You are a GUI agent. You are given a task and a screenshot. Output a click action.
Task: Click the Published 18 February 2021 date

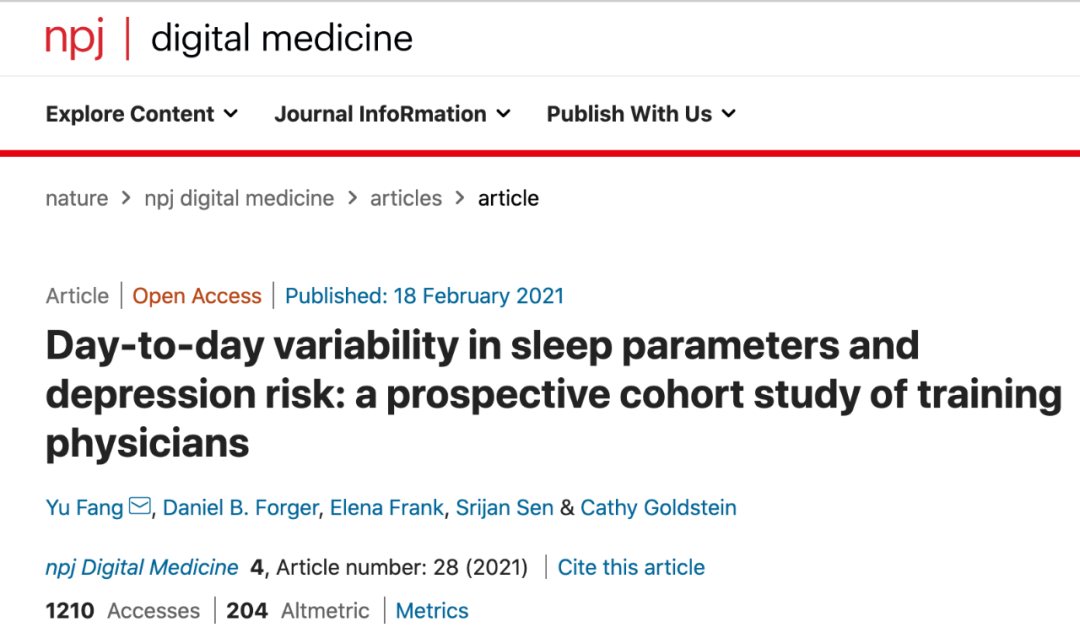click(424, 296)
